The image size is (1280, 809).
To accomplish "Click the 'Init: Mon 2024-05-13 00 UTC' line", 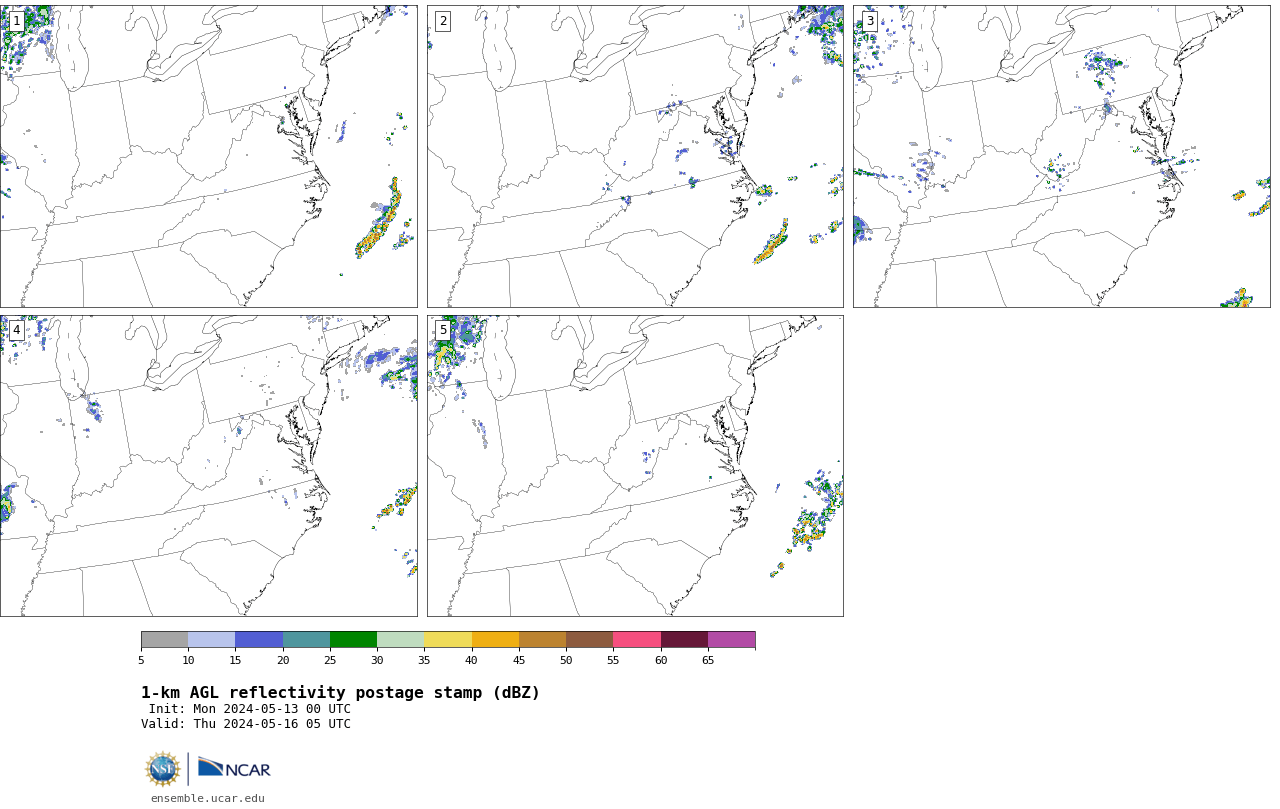I will pyautogui.click(x=250, y=709).
